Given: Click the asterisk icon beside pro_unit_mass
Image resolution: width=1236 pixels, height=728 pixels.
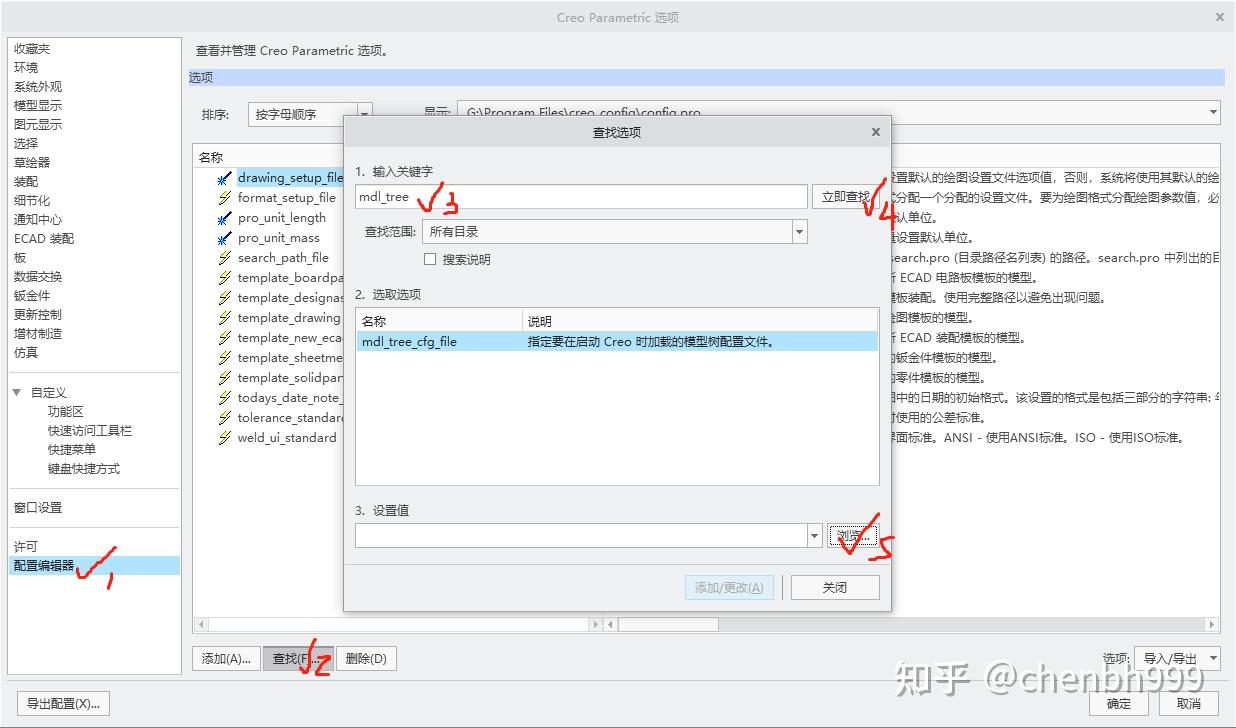Looking at the screenshot, I should click(x=225, y=238).
